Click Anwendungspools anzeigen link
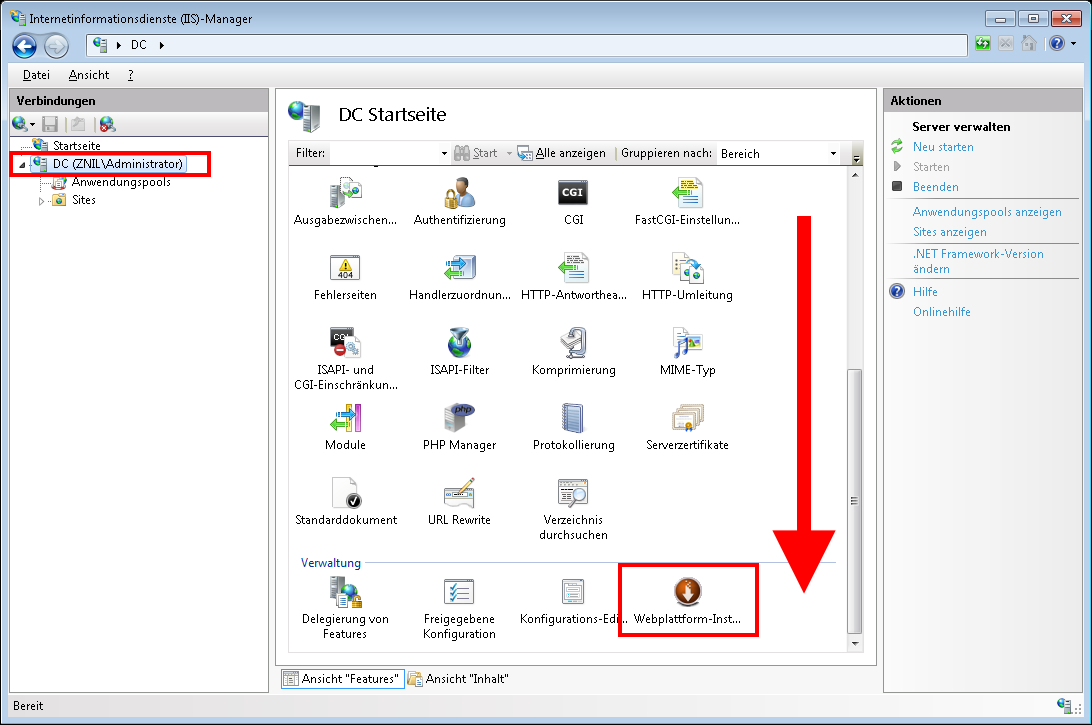The image size is (1092, 725). point(986,212)
